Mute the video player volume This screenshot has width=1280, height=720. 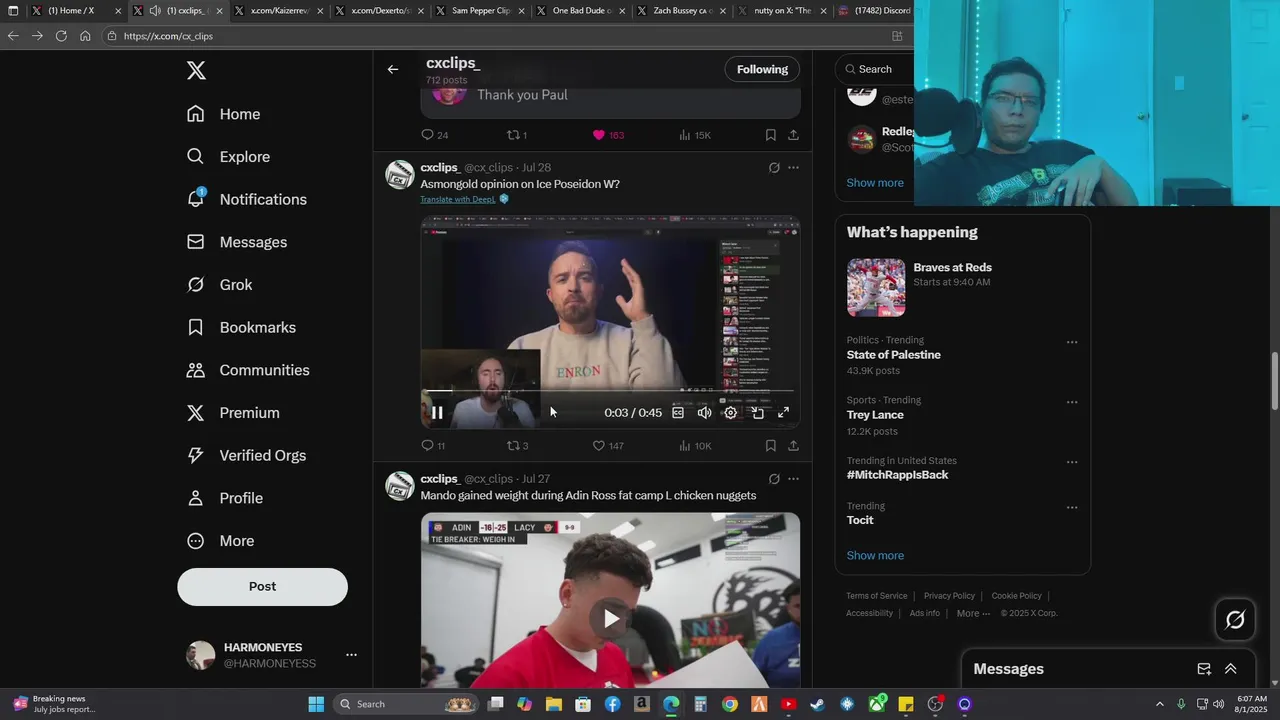704,413
